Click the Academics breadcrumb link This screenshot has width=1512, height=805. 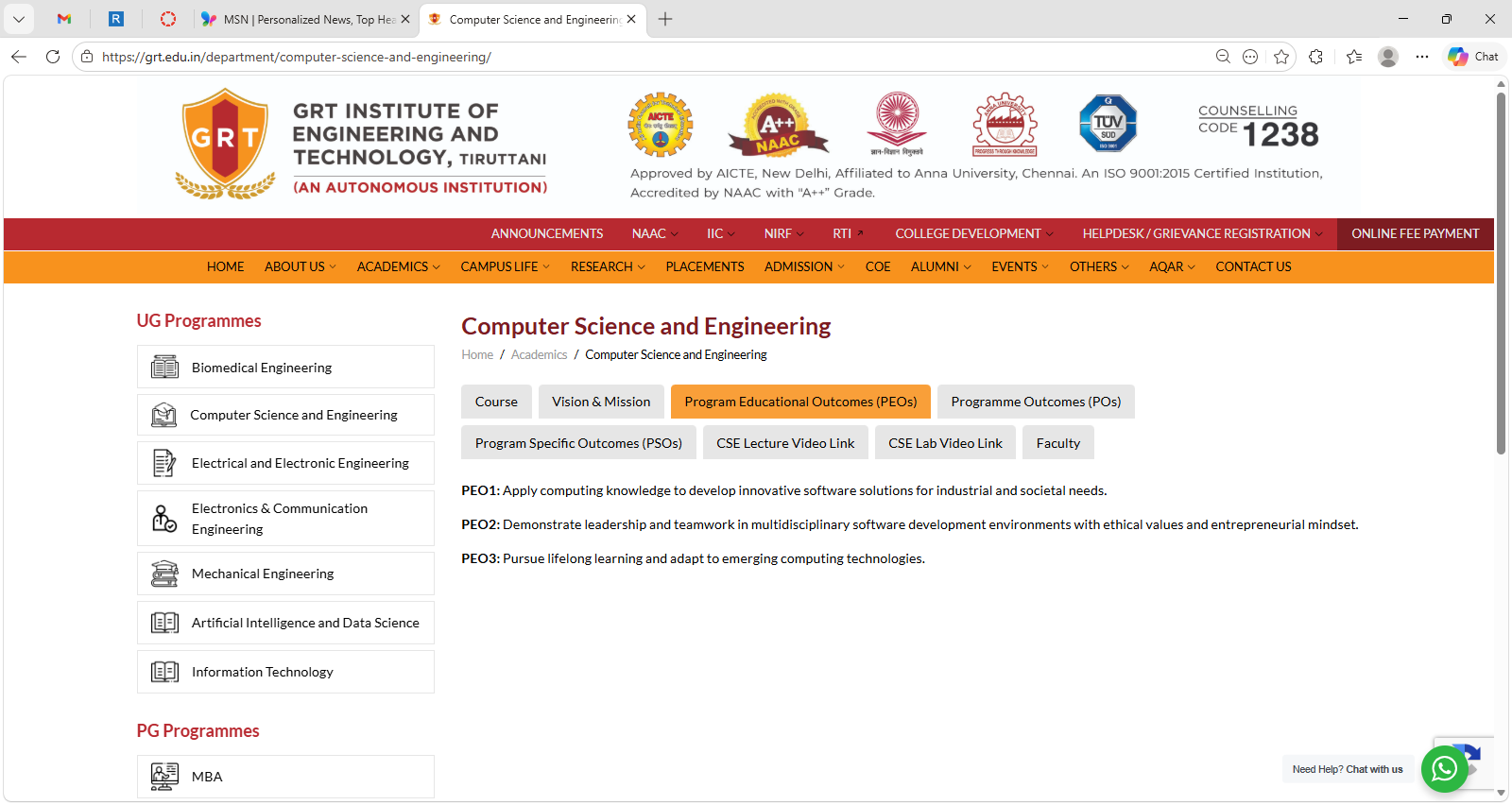point(539,354)
